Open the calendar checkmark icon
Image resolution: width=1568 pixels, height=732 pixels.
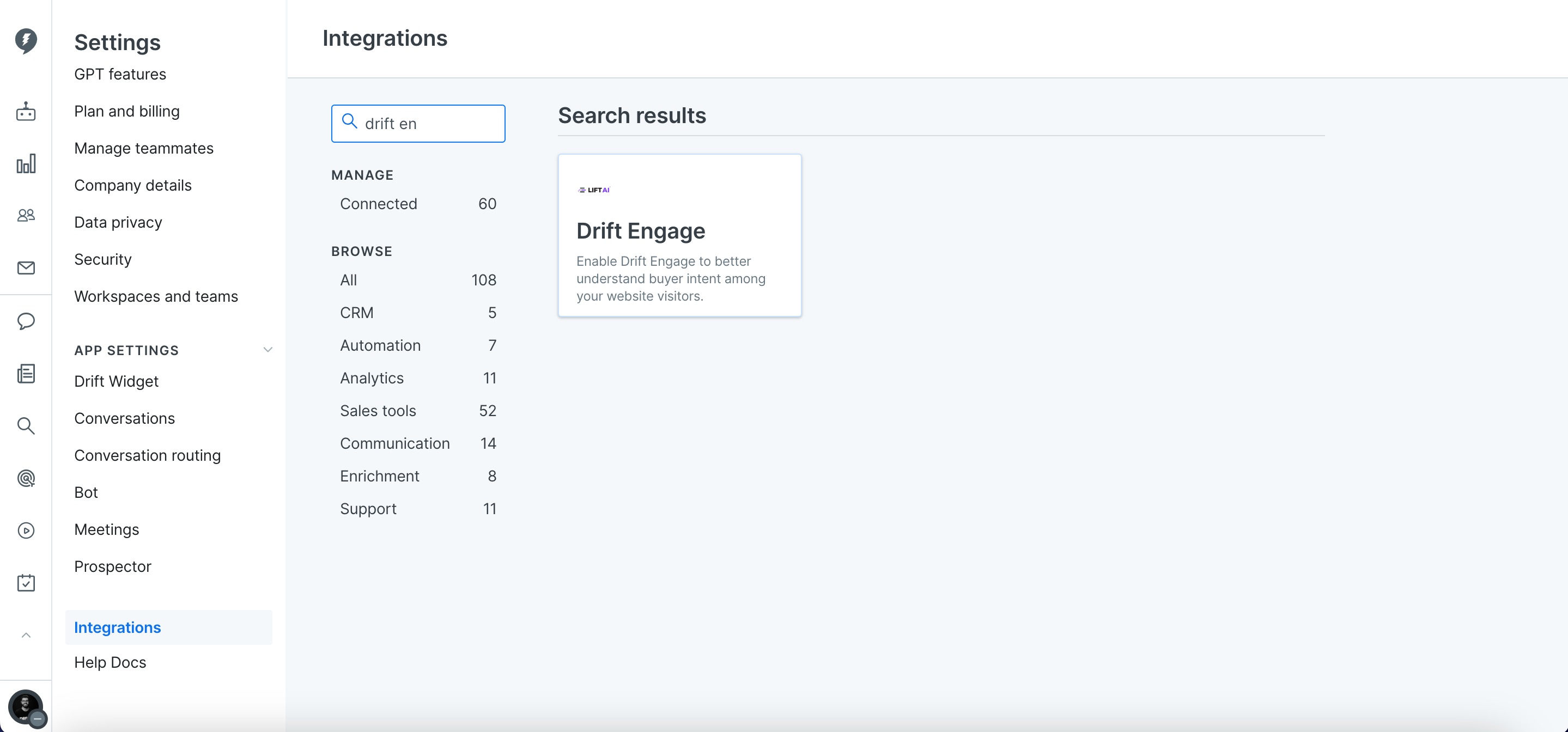point(26,583)
